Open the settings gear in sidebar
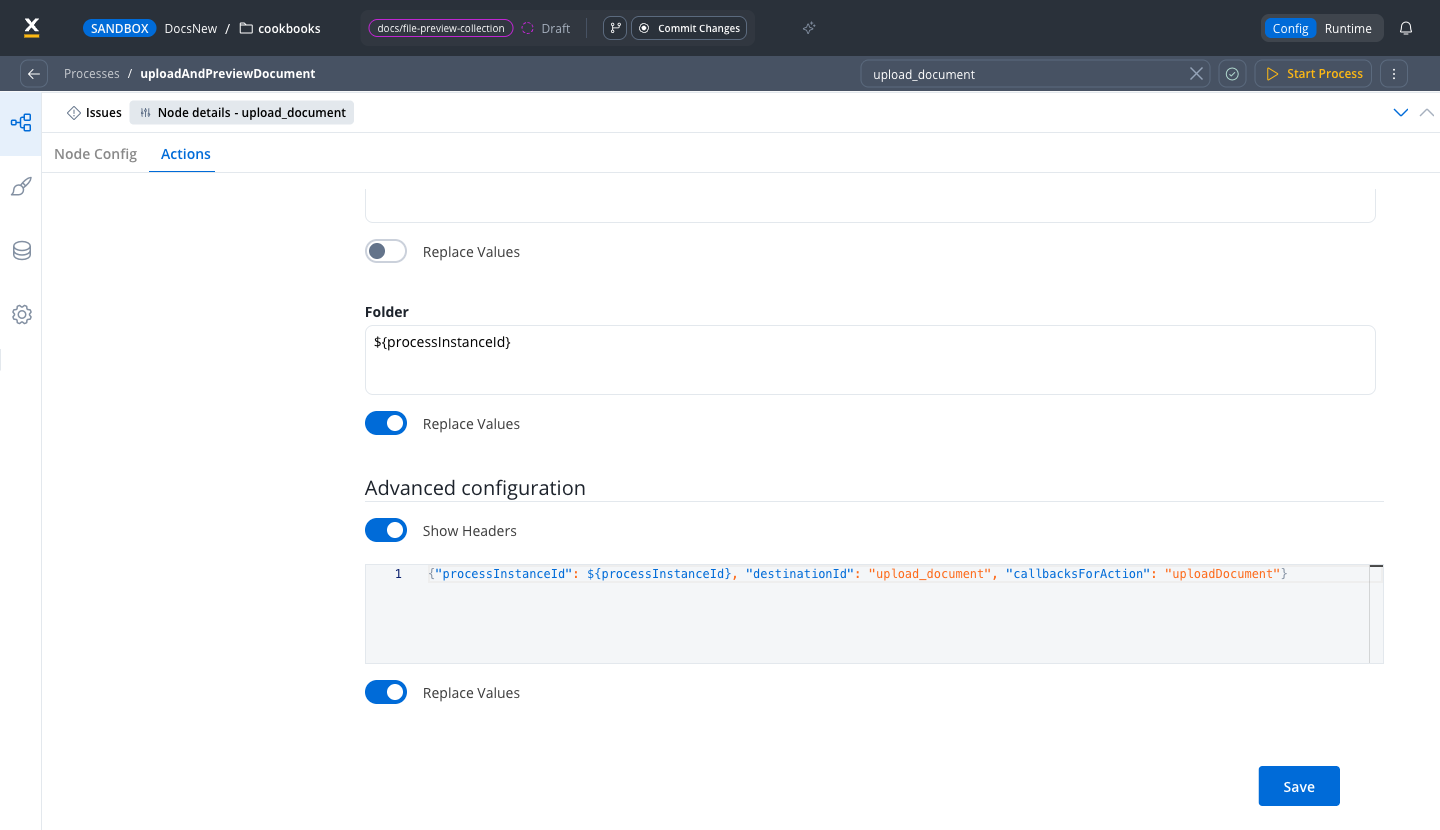 (x=21, y=315)
